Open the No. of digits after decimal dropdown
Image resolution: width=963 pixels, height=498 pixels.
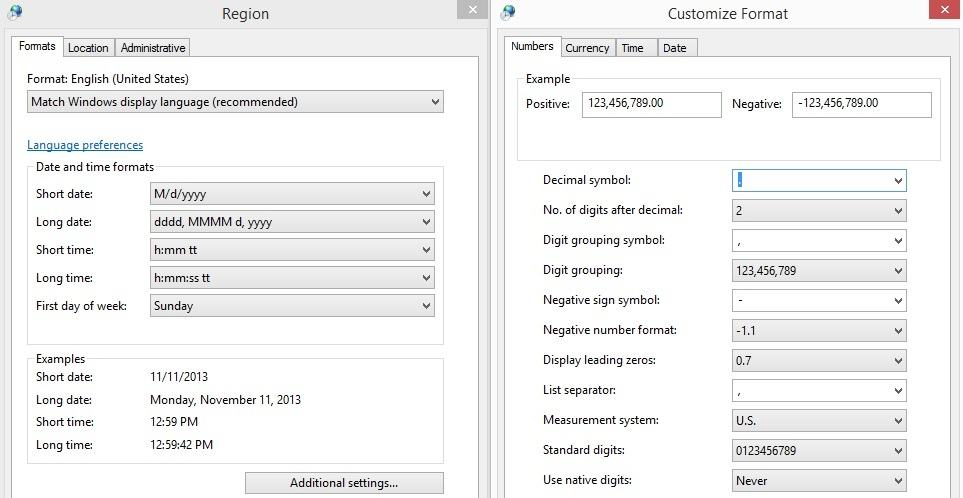pos(819,211)
